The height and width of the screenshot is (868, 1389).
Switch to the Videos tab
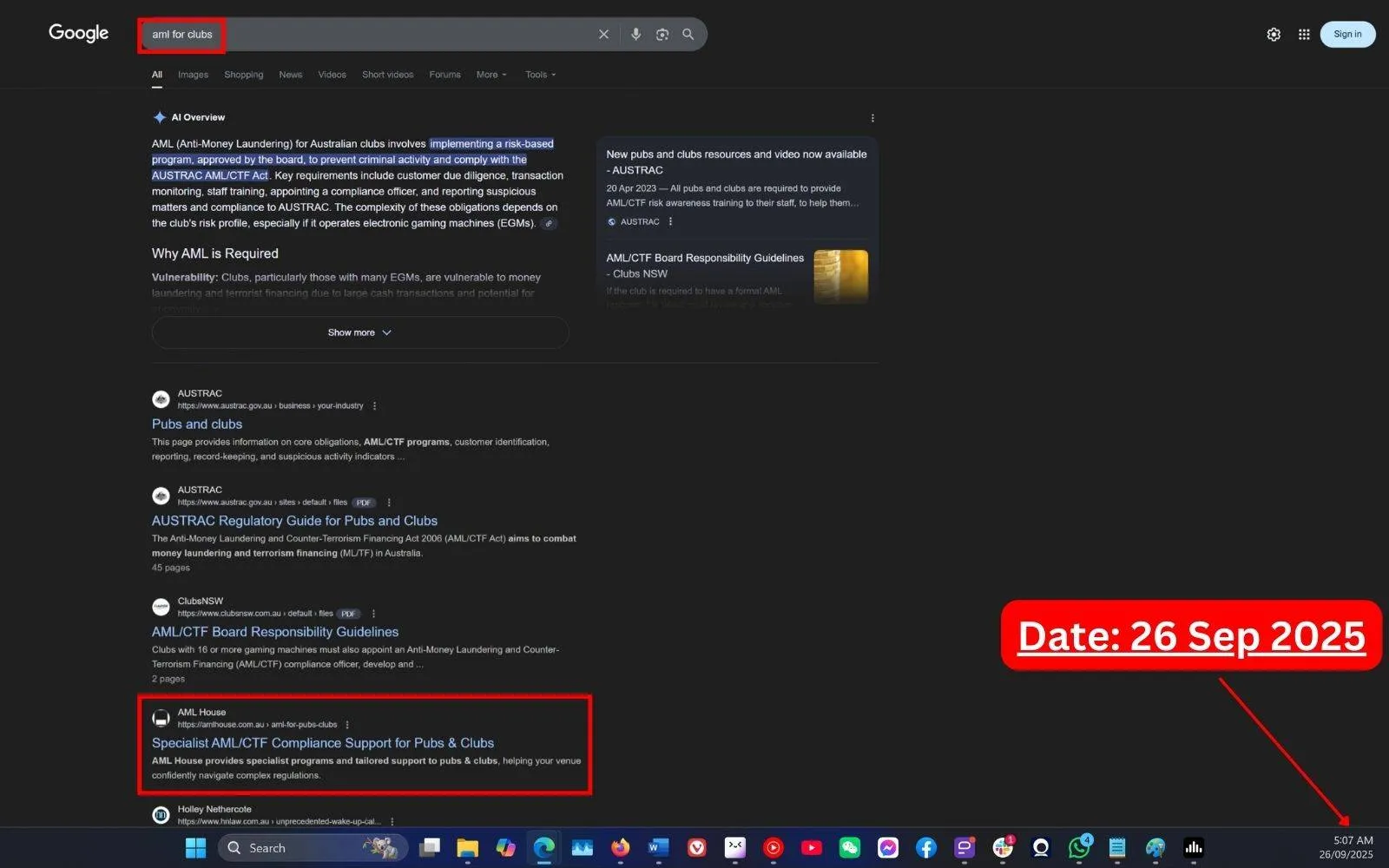coord(332,75)
